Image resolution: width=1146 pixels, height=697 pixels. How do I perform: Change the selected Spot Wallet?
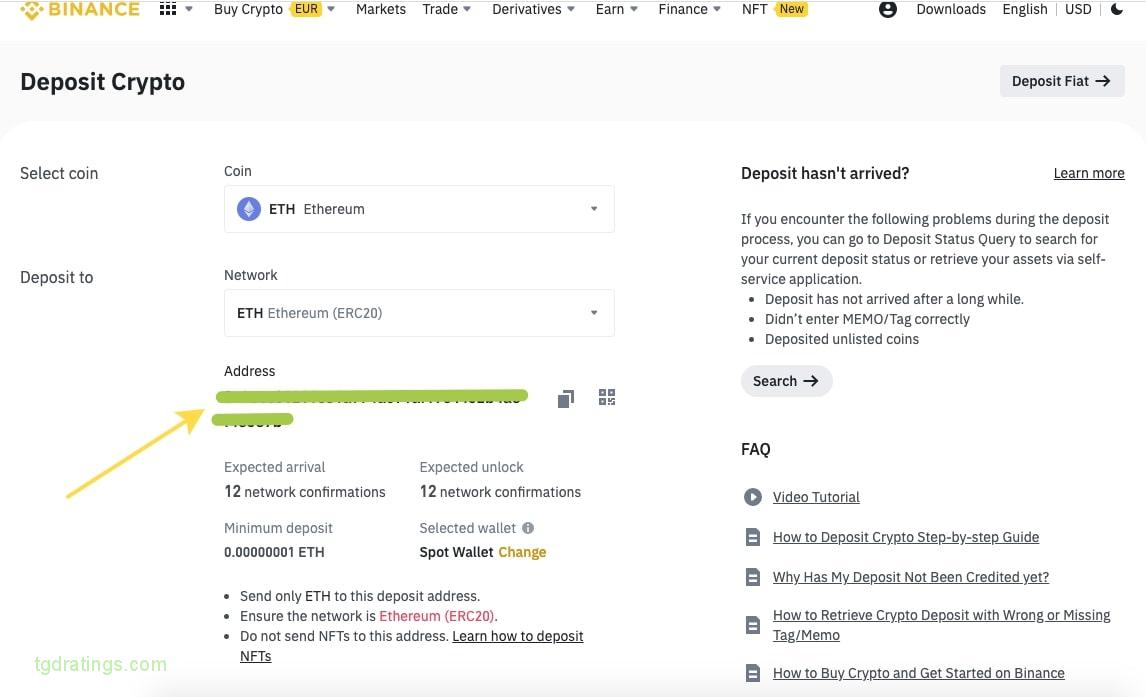tap(522, 552)
